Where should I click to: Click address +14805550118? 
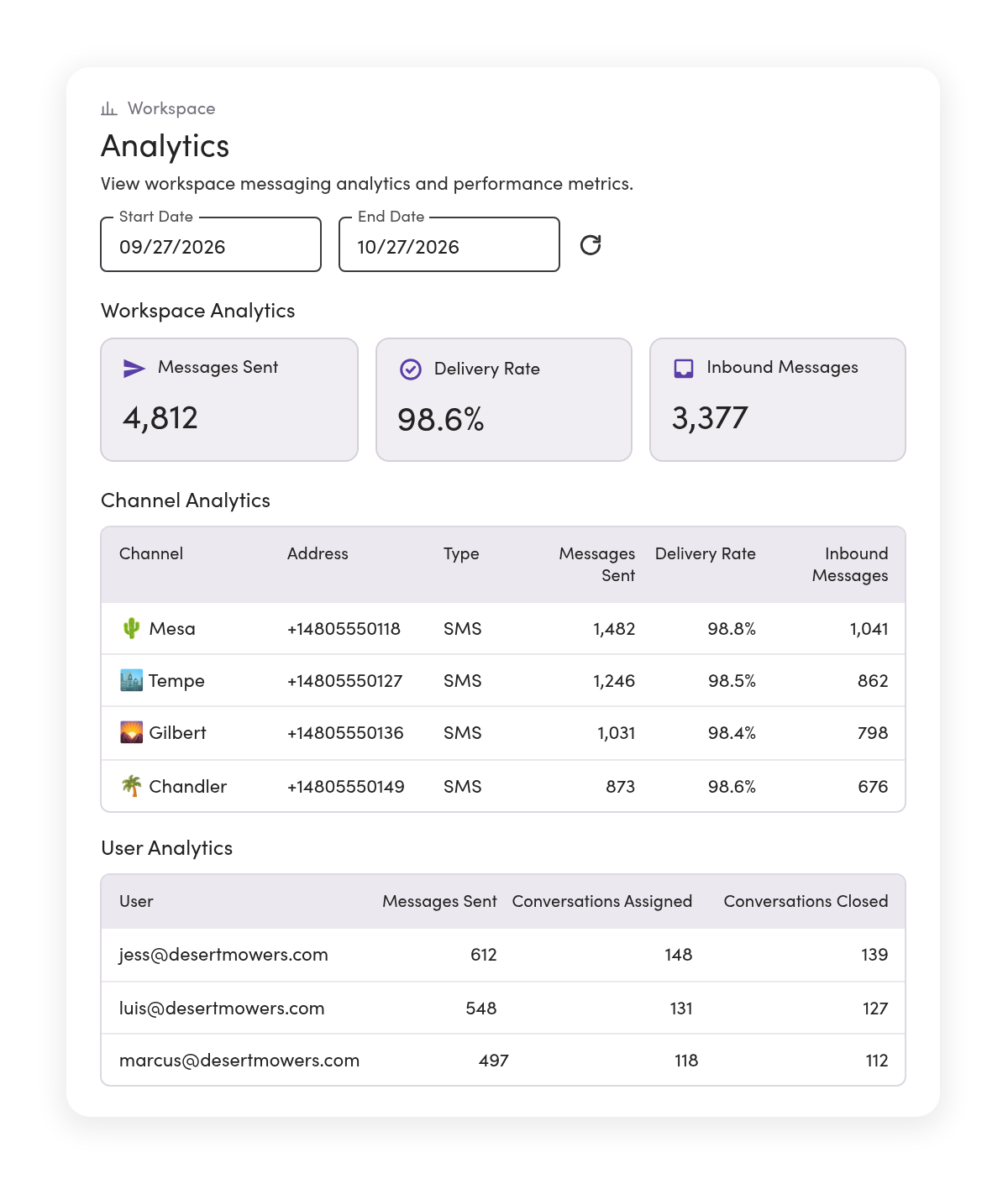[344, 628]
